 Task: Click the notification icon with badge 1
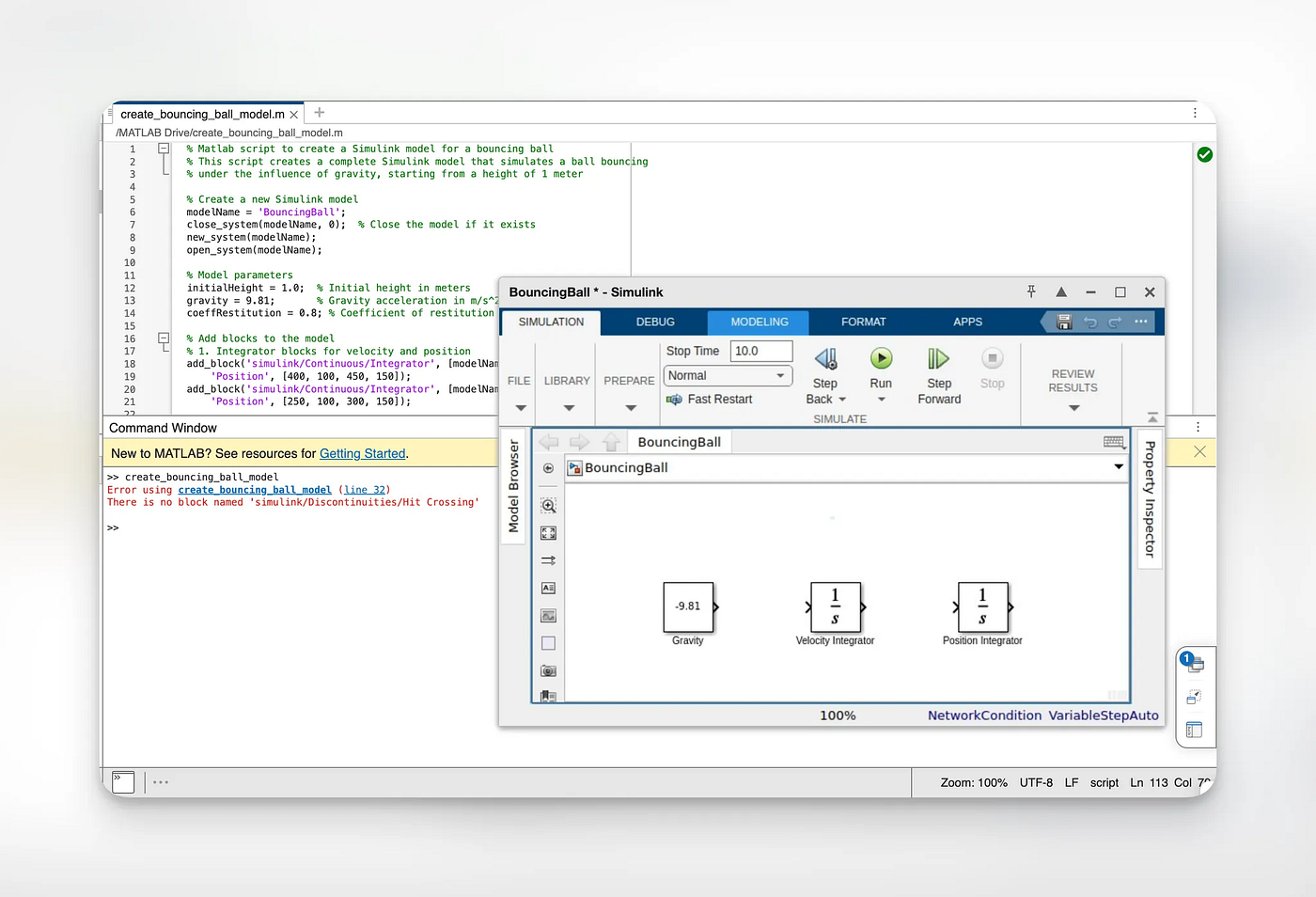pos(1193,663)
